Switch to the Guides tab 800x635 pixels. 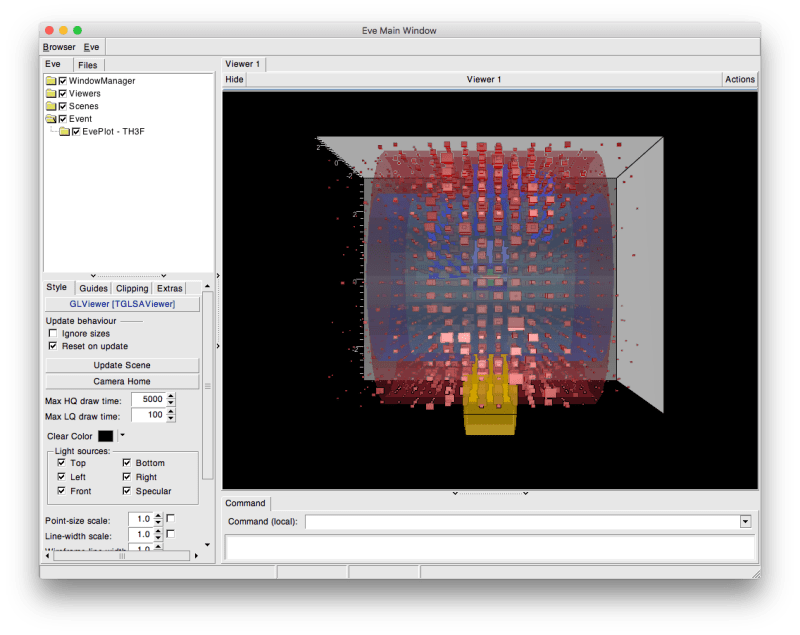coord(93,287)
